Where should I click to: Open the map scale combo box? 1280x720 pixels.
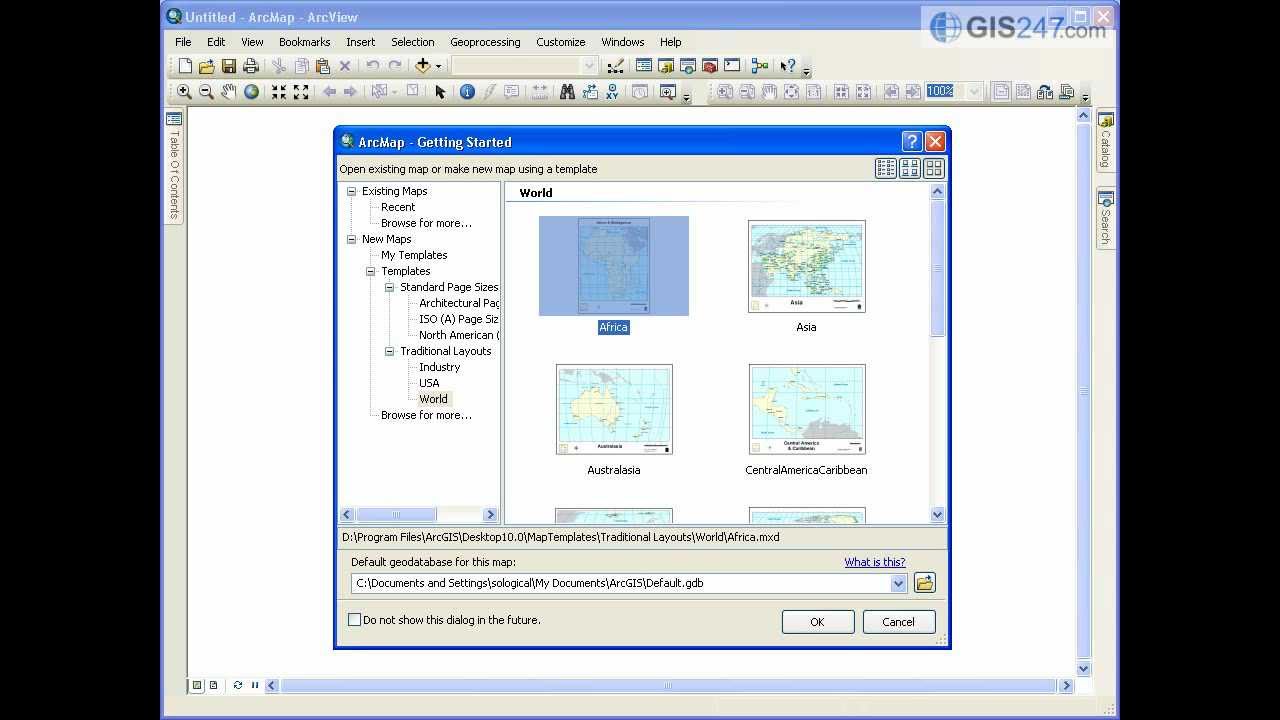pos(525,66)
